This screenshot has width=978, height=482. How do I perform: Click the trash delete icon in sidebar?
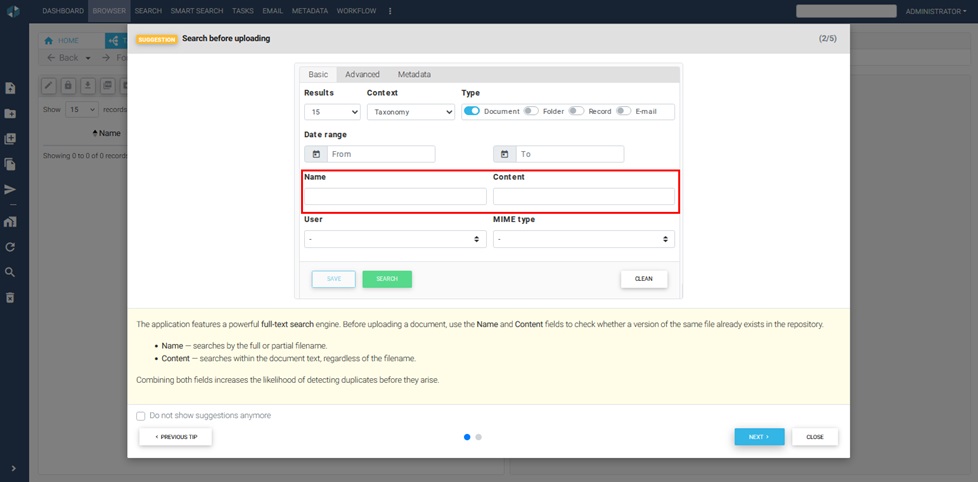pos(10,297)
